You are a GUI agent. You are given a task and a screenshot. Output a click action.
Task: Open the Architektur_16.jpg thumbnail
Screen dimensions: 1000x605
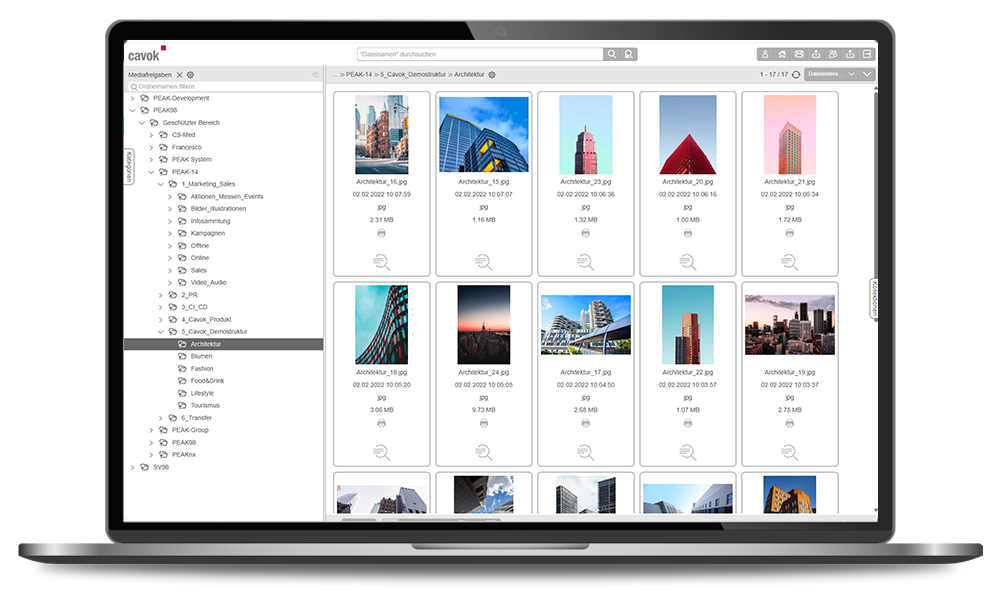click(x=381, y=135)
